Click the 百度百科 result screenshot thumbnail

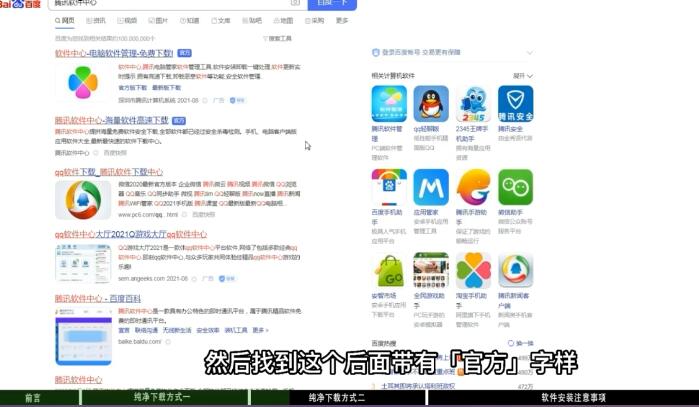[83, 336]
